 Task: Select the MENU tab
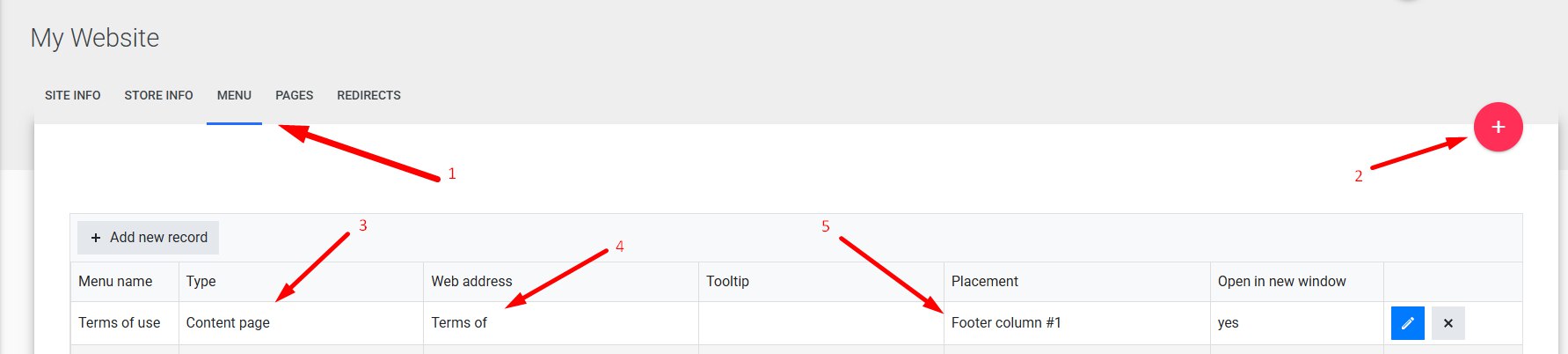[x=234, y=95]
